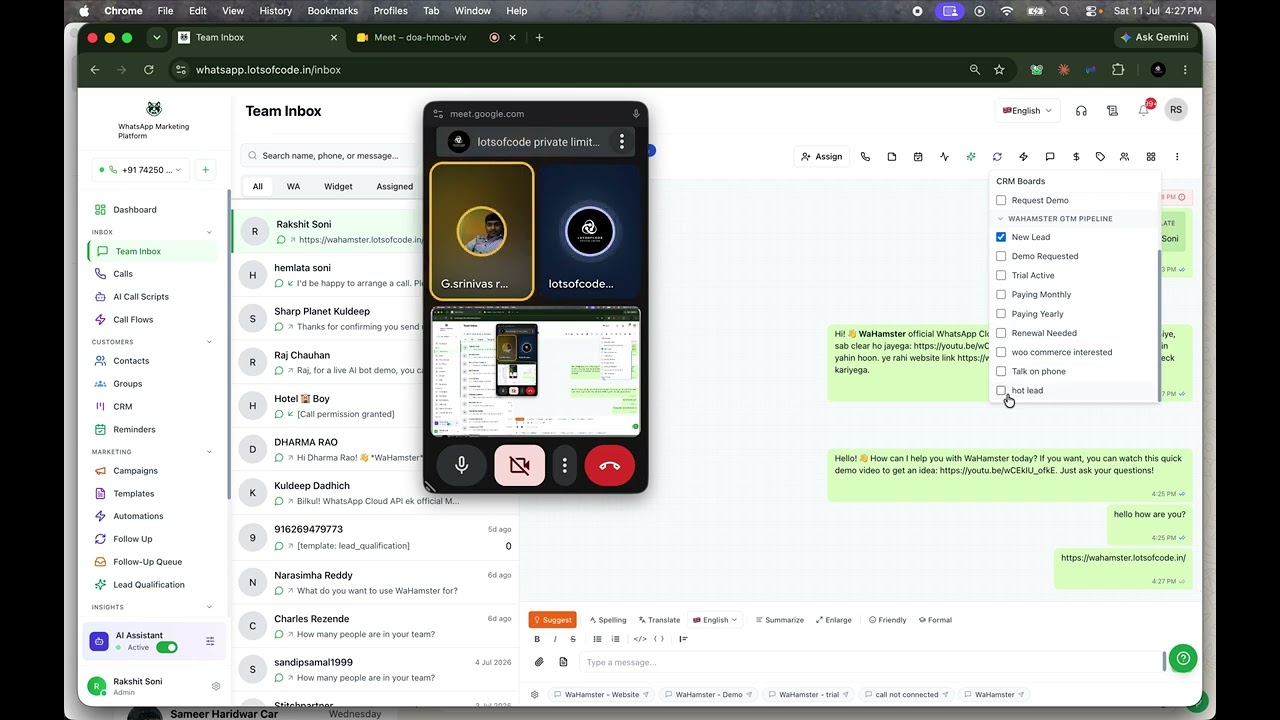Screen dimensions: 1280x720
Task: Click the template document icon beside message box
Action: [x=563, y=662]
